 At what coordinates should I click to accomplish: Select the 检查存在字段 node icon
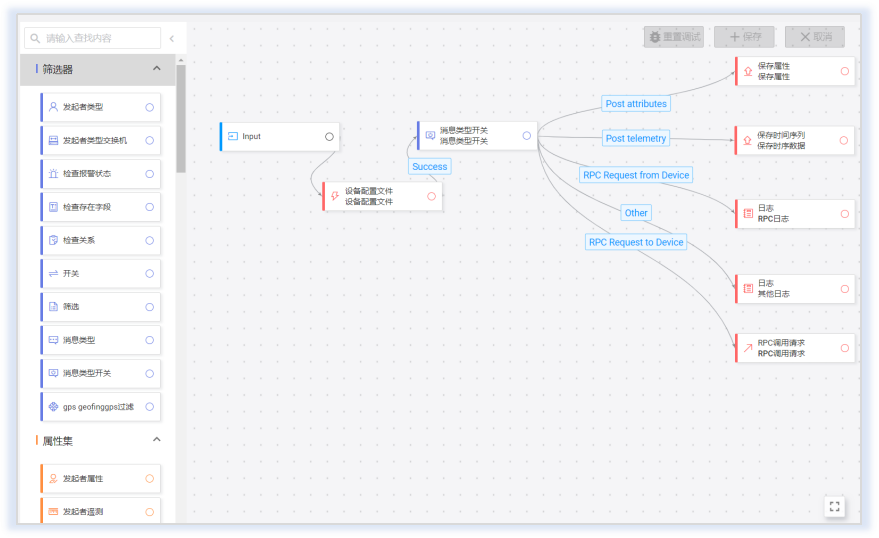(x=53, y=207)
